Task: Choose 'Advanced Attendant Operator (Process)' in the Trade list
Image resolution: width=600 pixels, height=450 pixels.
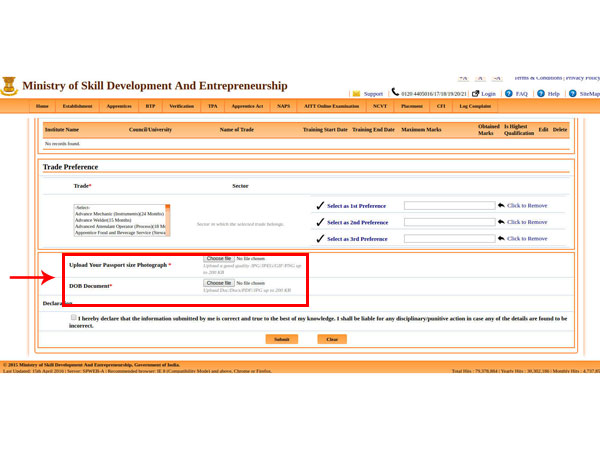Action: [119, 226]
